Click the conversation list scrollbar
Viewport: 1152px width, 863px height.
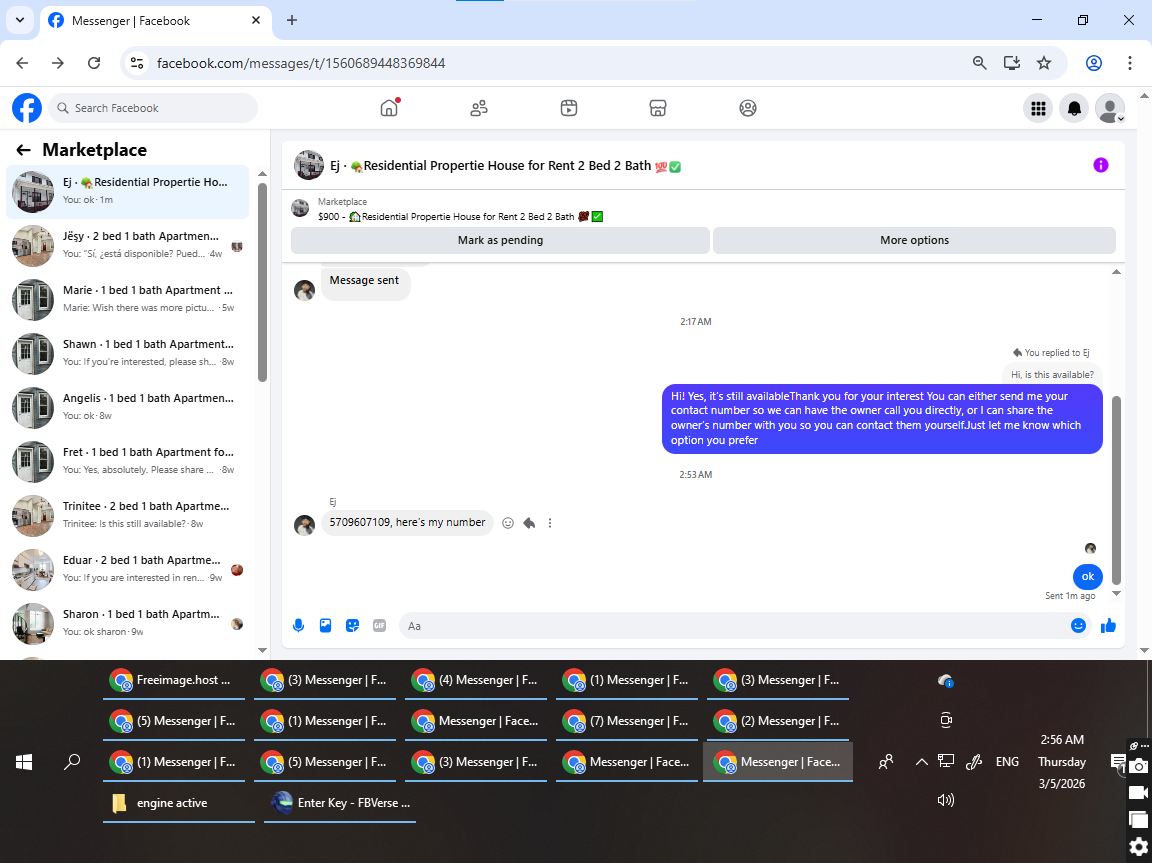[x=262, y=283]
